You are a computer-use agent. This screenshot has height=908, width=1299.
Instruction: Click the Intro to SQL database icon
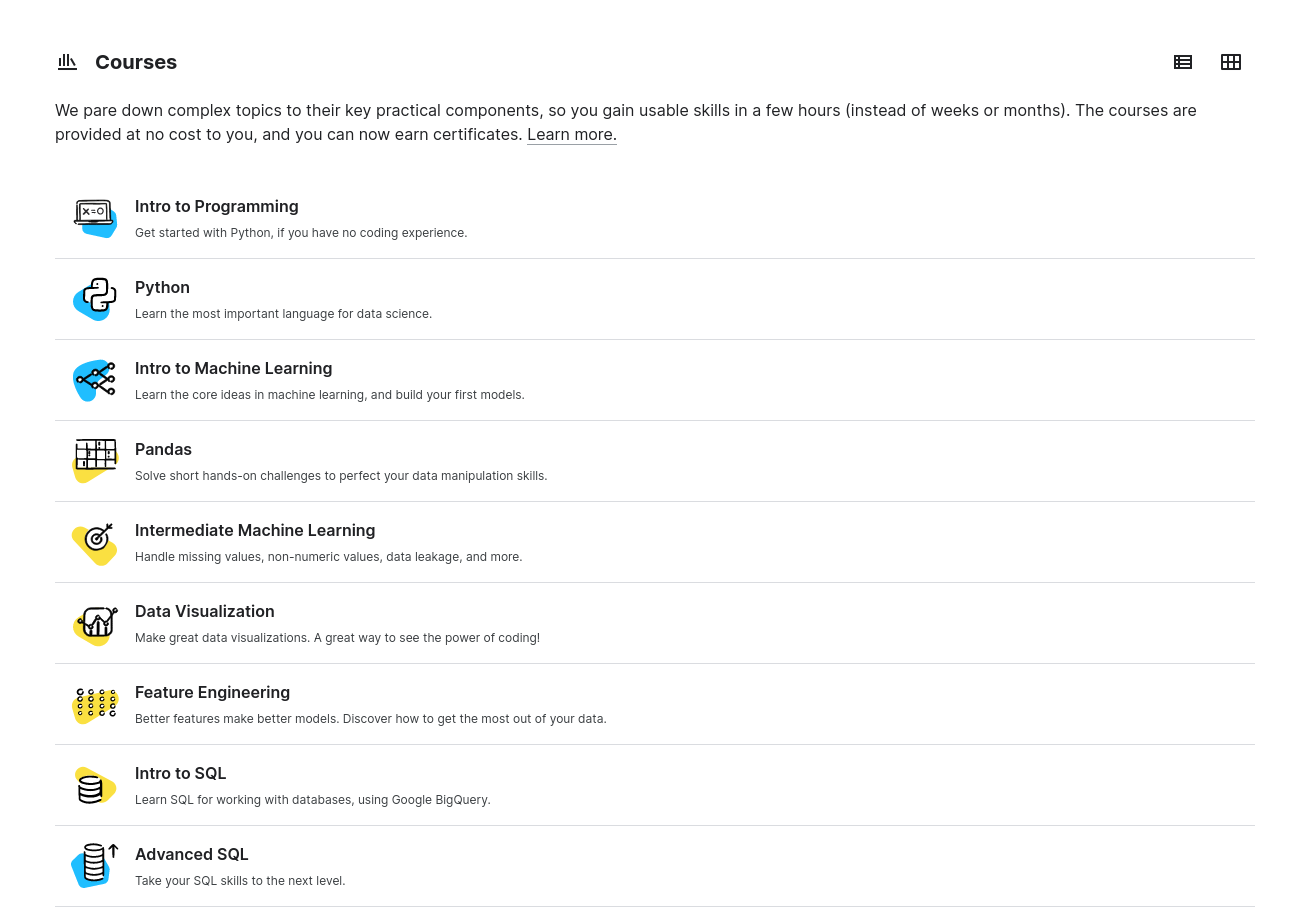(95, 785)
